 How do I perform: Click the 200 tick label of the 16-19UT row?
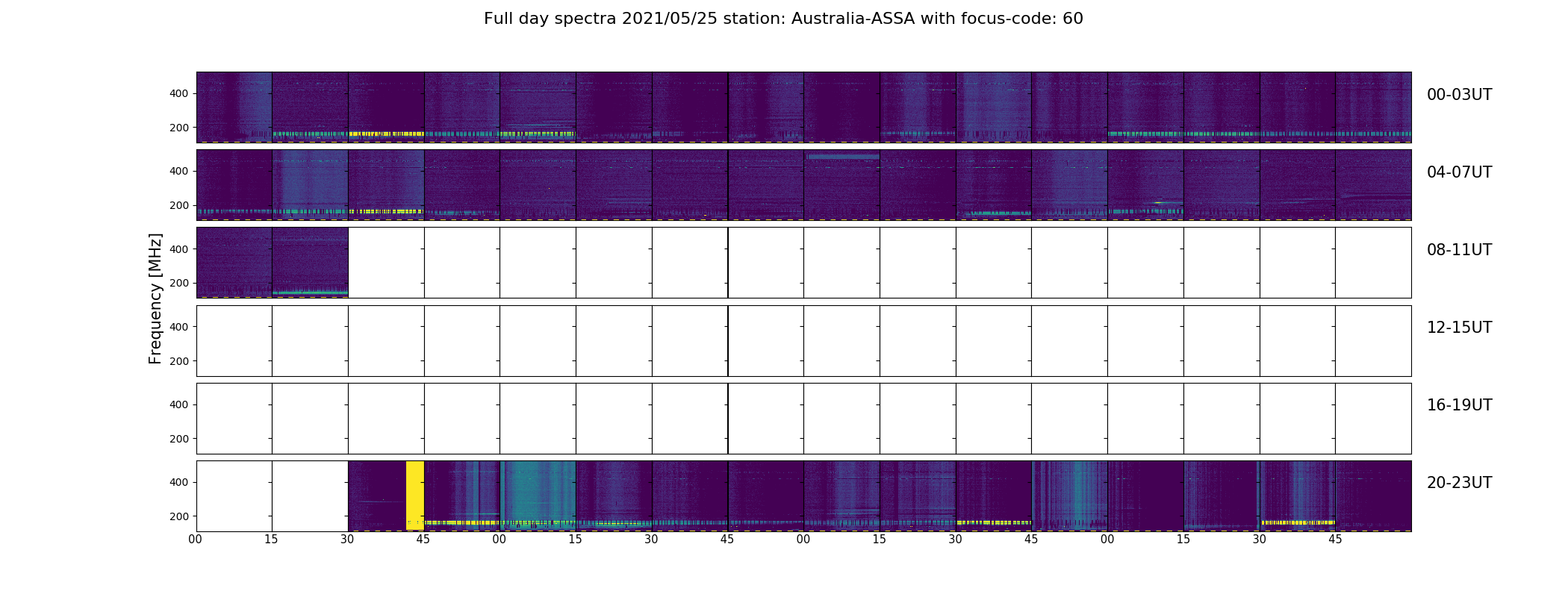[x=179, y=439]
